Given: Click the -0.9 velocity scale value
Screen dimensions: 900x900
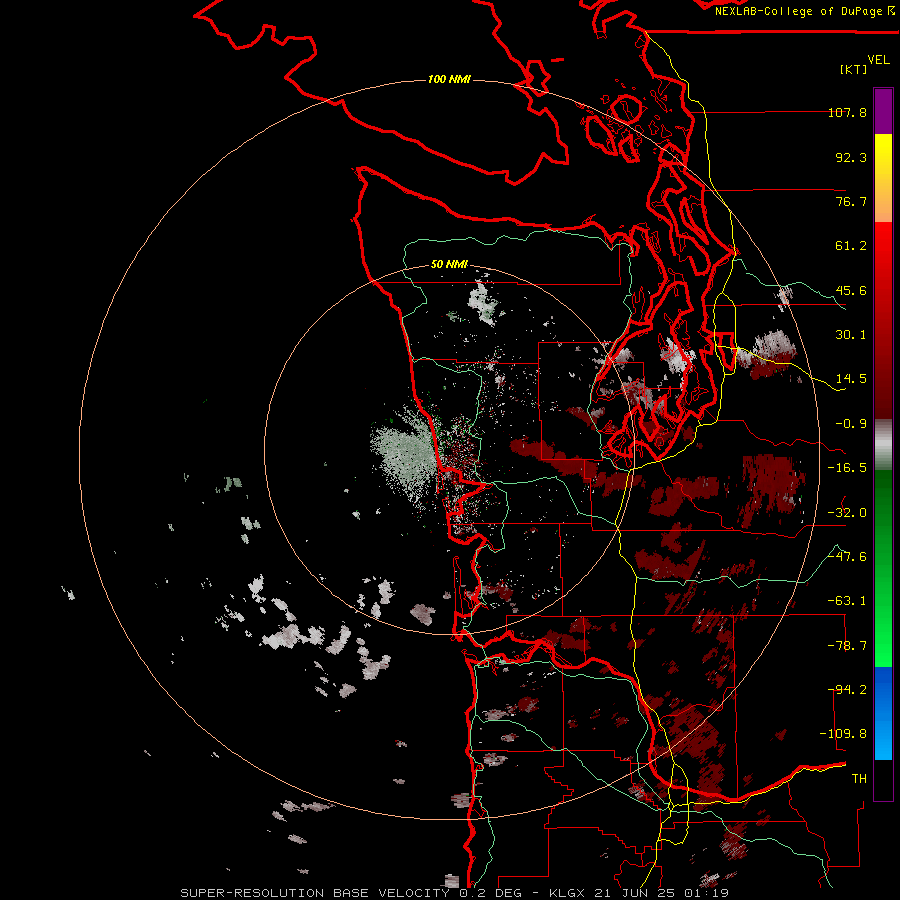Looking at the screenshot, I should [x=851, y=424].
